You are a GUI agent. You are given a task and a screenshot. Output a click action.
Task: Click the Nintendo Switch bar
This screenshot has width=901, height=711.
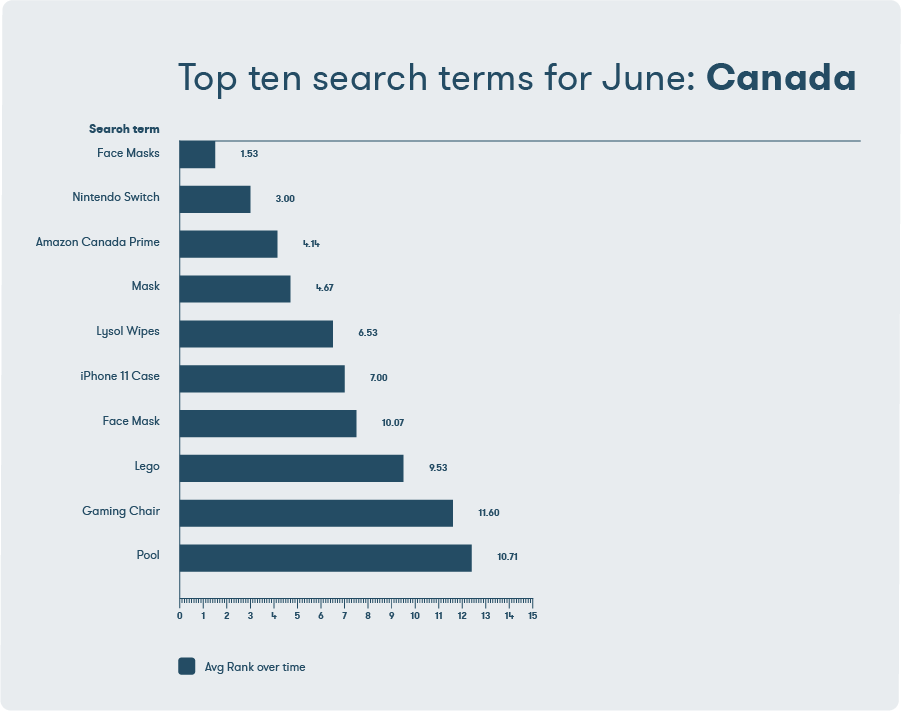215,199
